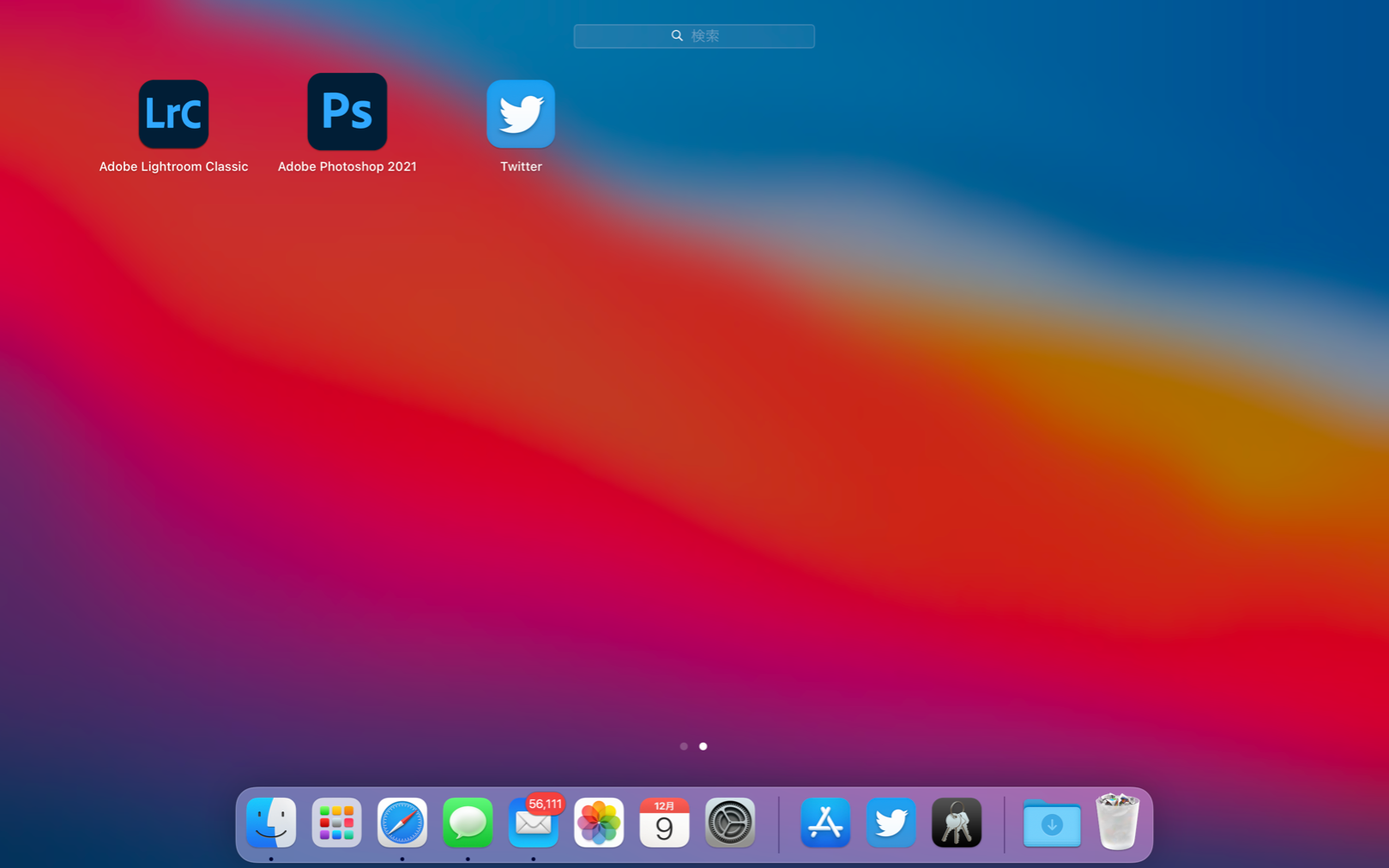Click the Launchpad search field
The height and width of the screenshot is (868, 1389).
694,36
